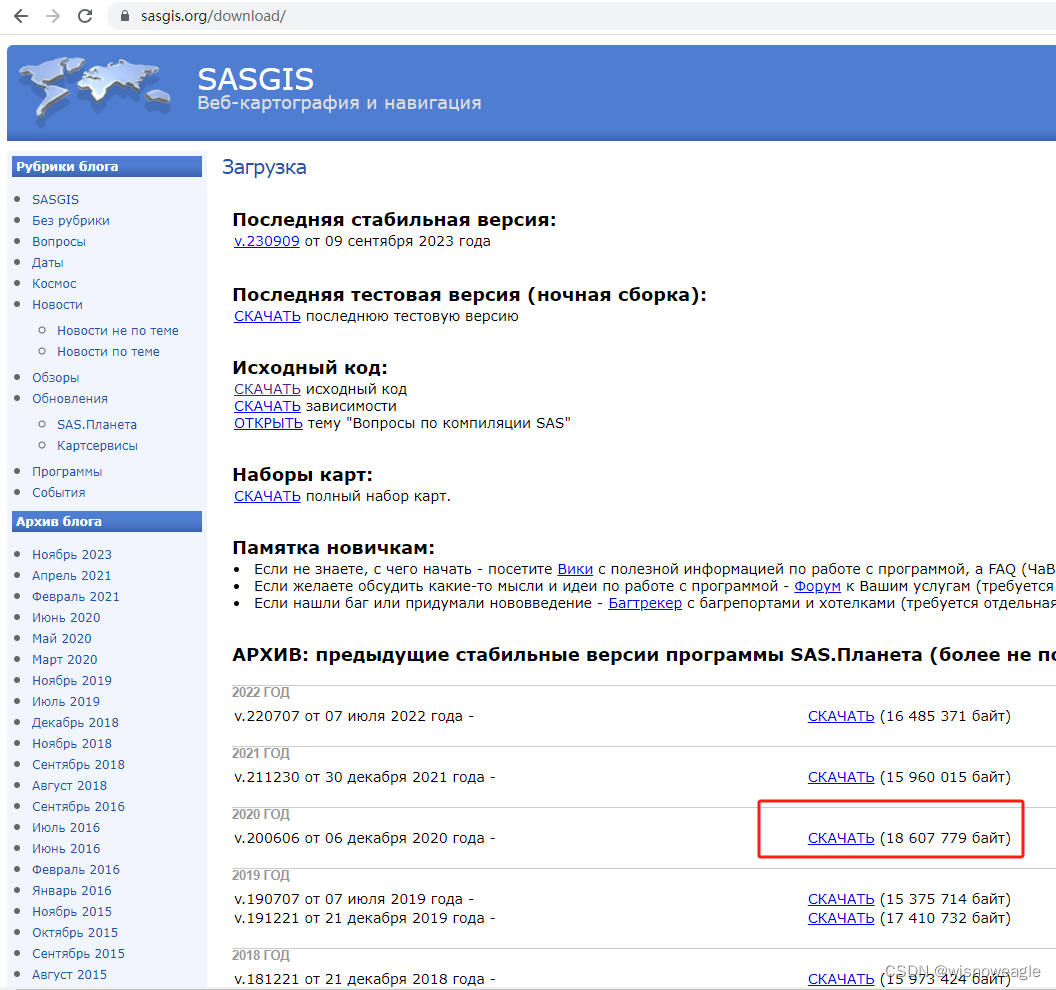
Task: Open archive Октябрь 2015
Action: coord(75,933)
